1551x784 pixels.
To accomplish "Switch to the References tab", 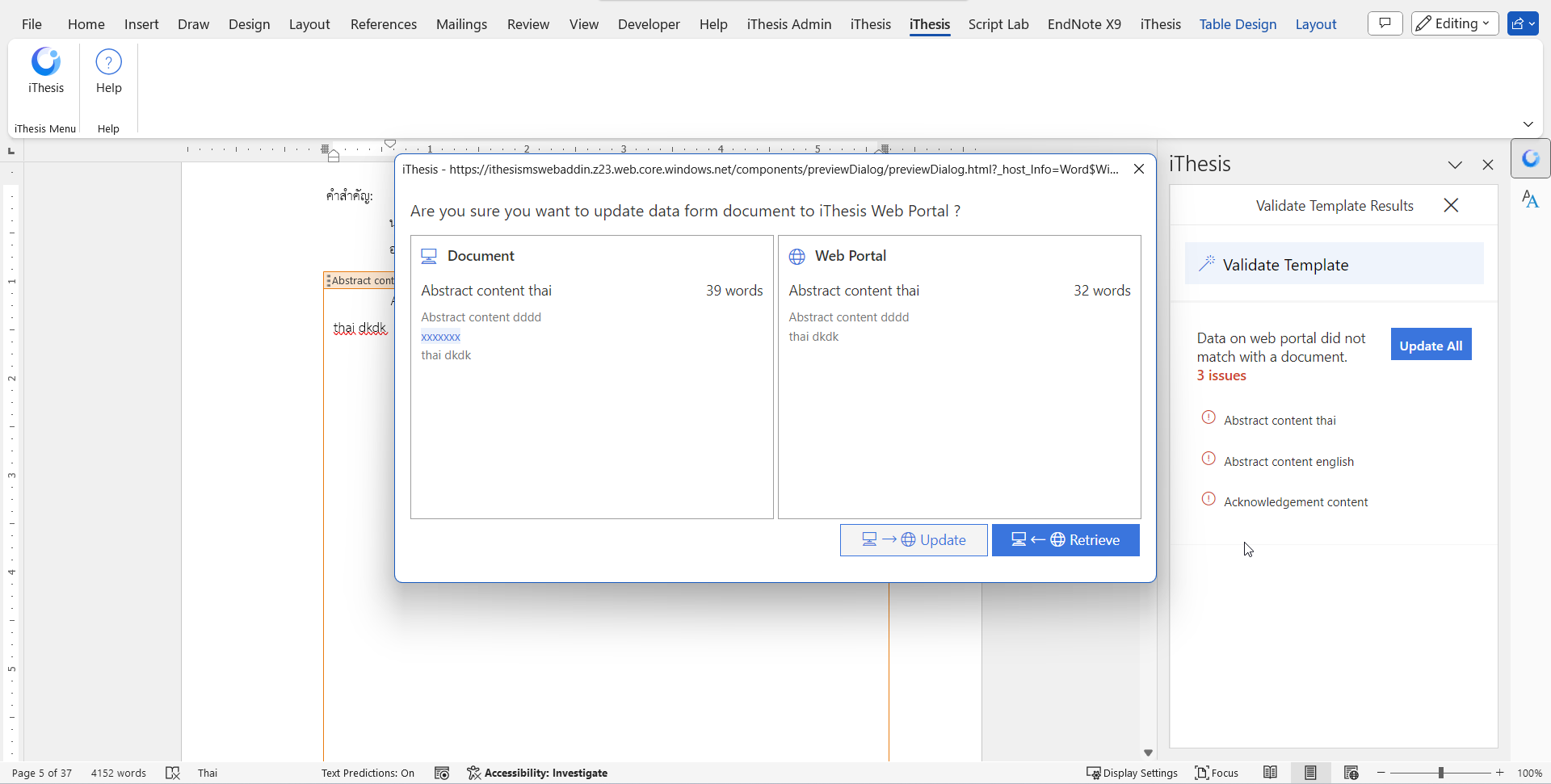I will [384, 24].
